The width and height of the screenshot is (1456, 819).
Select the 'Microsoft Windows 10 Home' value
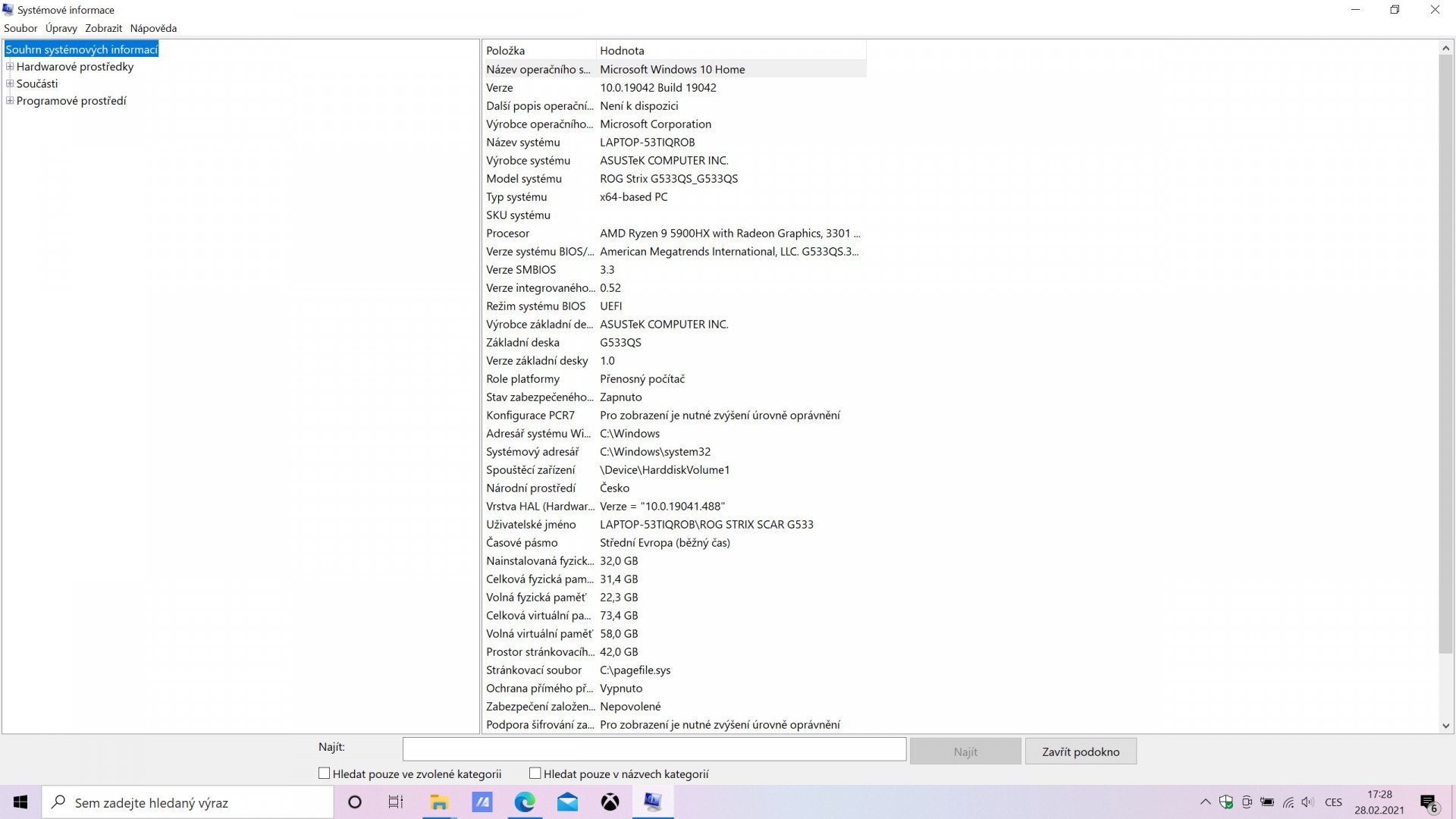(672, 69)
